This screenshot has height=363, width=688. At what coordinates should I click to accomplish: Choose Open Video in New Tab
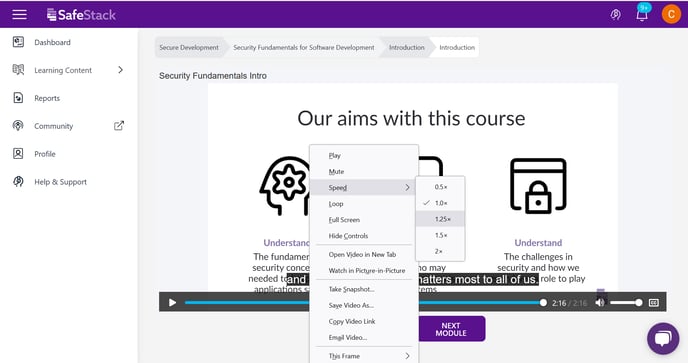(x=364, y=255)
